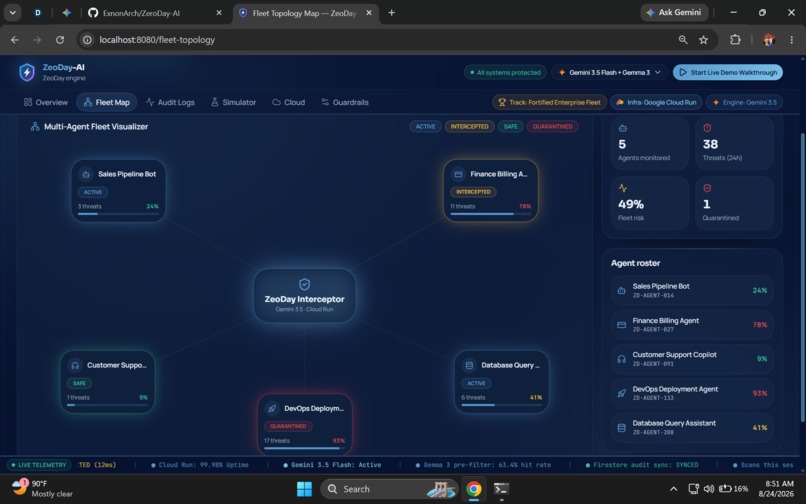
Task: Select Database Query Assistant roster row
Action: [x=692, y=427]
